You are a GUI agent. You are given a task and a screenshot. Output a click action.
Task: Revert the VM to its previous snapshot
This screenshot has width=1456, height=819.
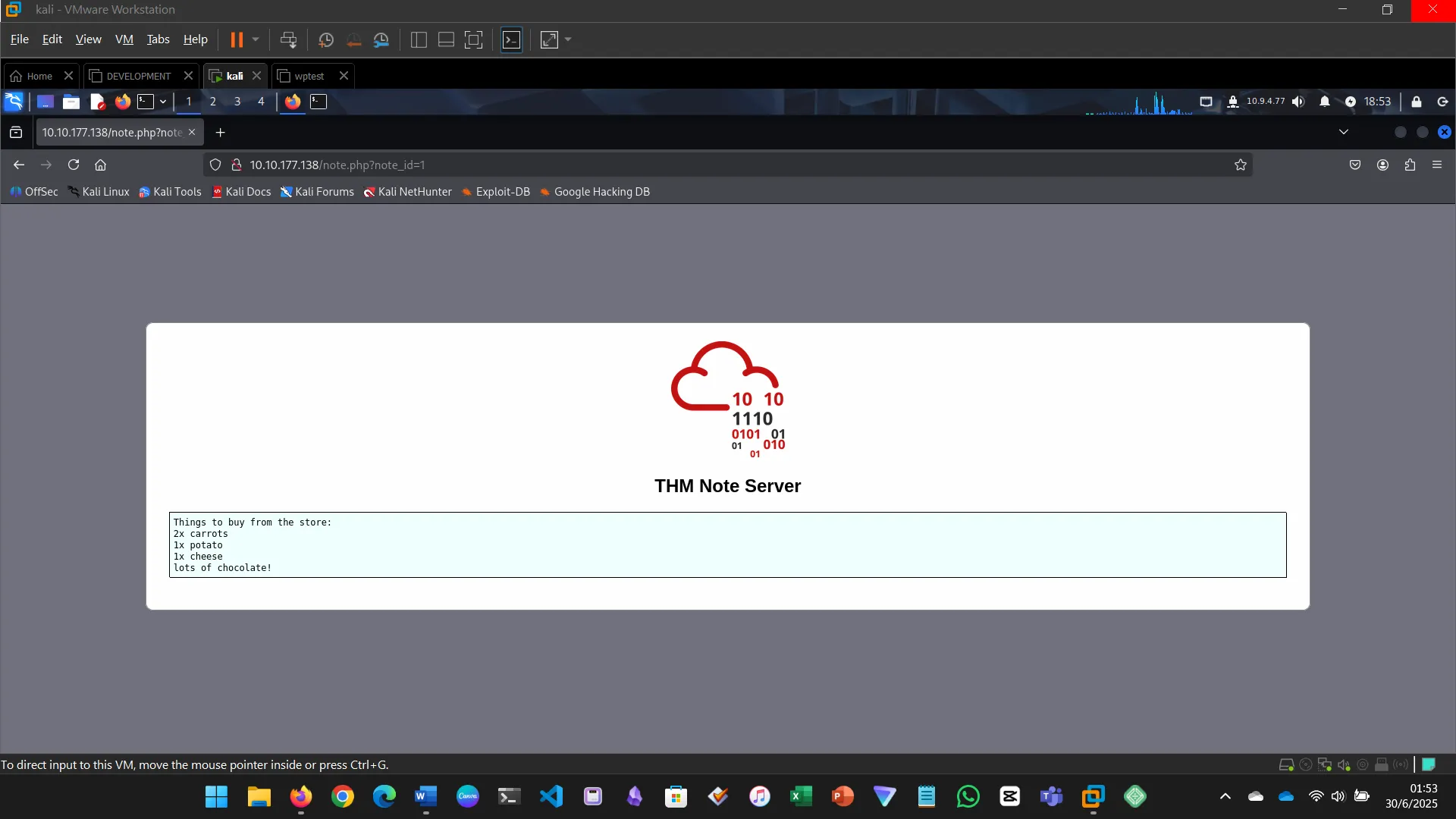(353, 39)
